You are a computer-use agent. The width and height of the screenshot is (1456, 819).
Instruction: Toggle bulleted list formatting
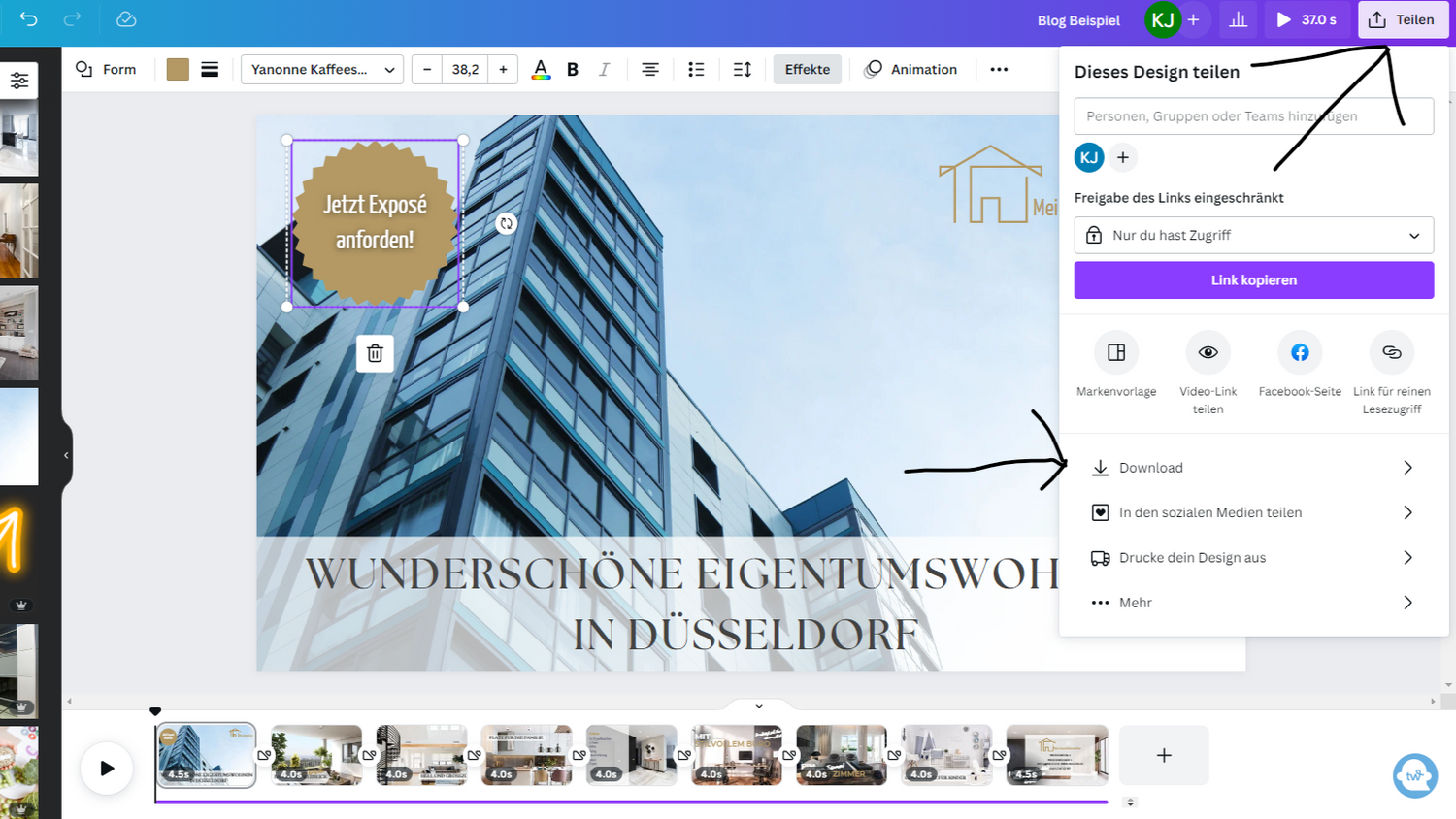click(x=696, y=69)
